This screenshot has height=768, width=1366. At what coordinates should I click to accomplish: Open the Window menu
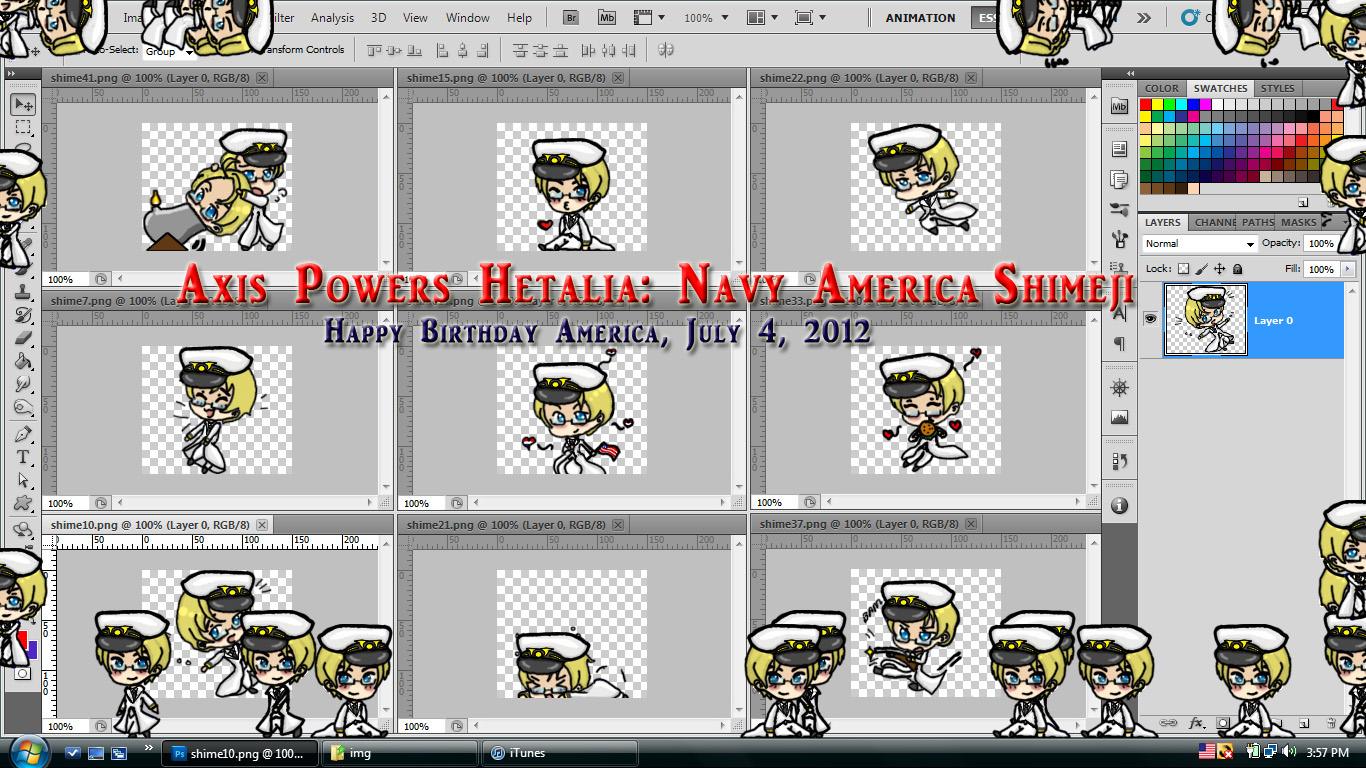tap(468, 18)
